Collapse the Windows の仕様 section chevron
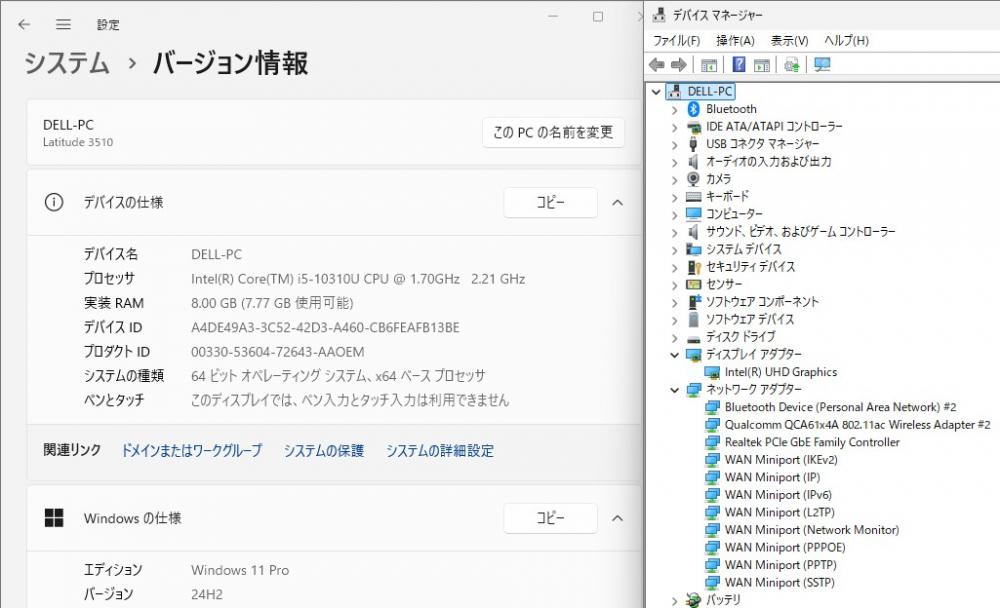This screenshot has width=1000, height=608. (617, 518)
